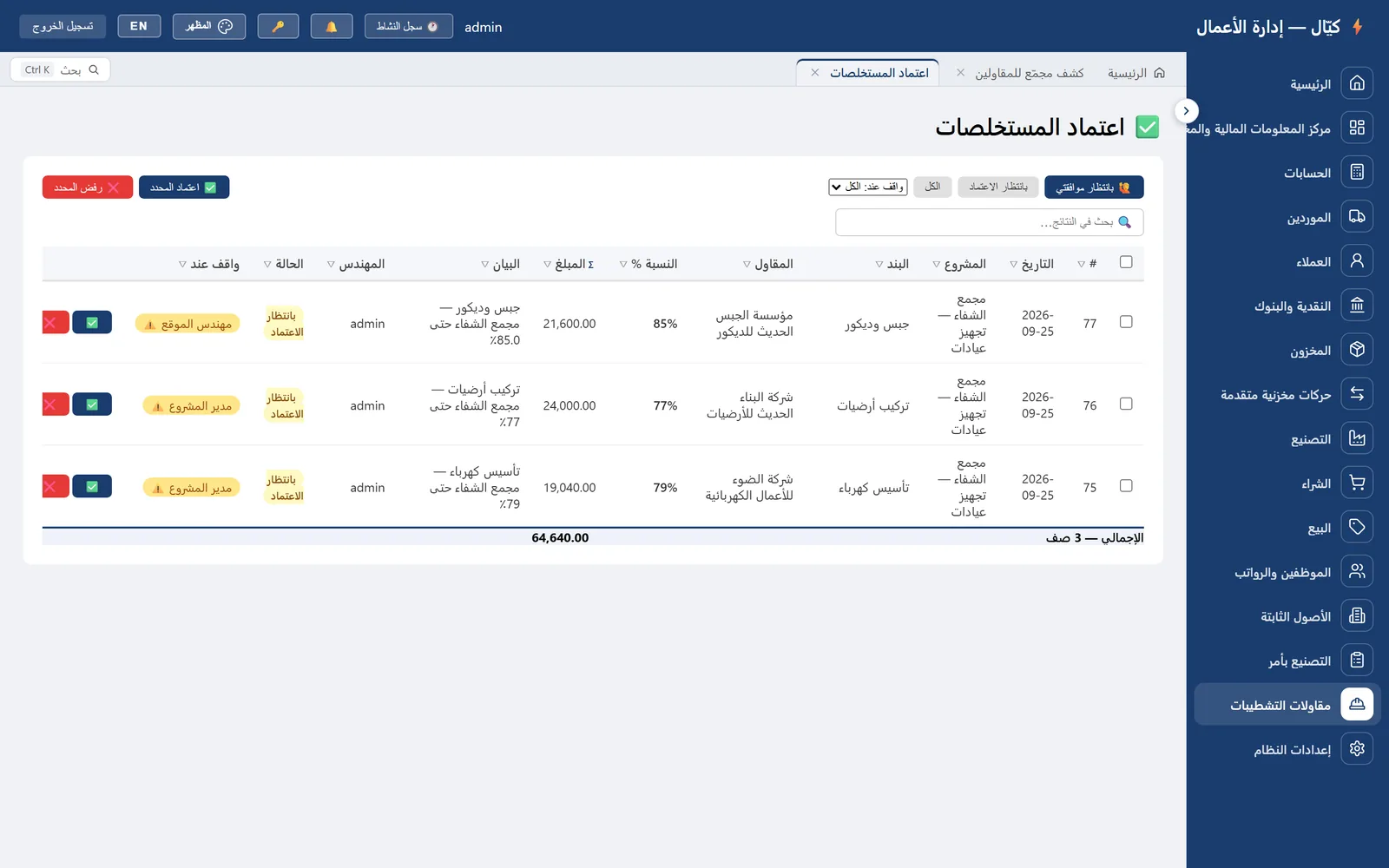
Task: Open الشراء cart sidebar icon
Action: (x=1357, y=482)
